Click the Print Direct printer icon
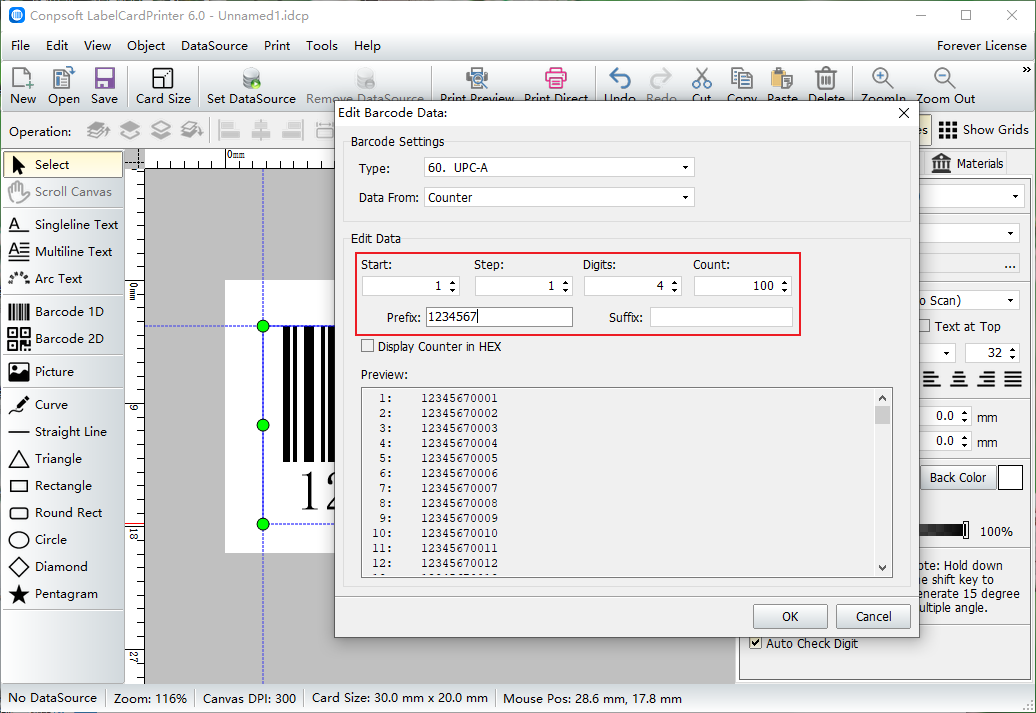This screenshot has height=713, width=1036. [556, 78]
